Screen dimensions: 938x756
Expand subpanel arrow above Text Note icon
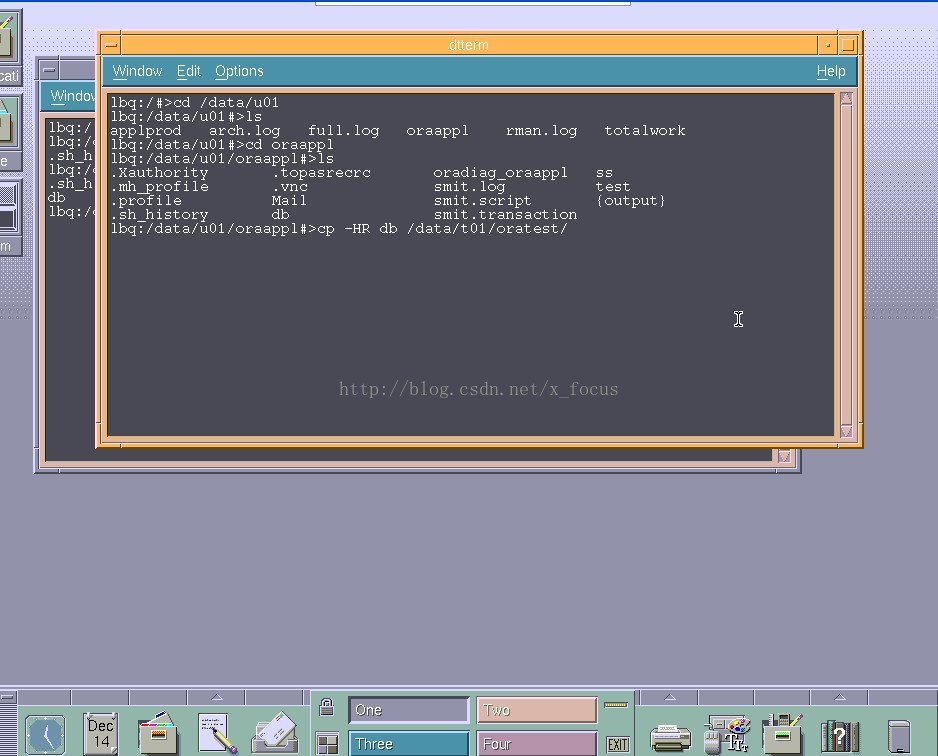pos(217,697)
